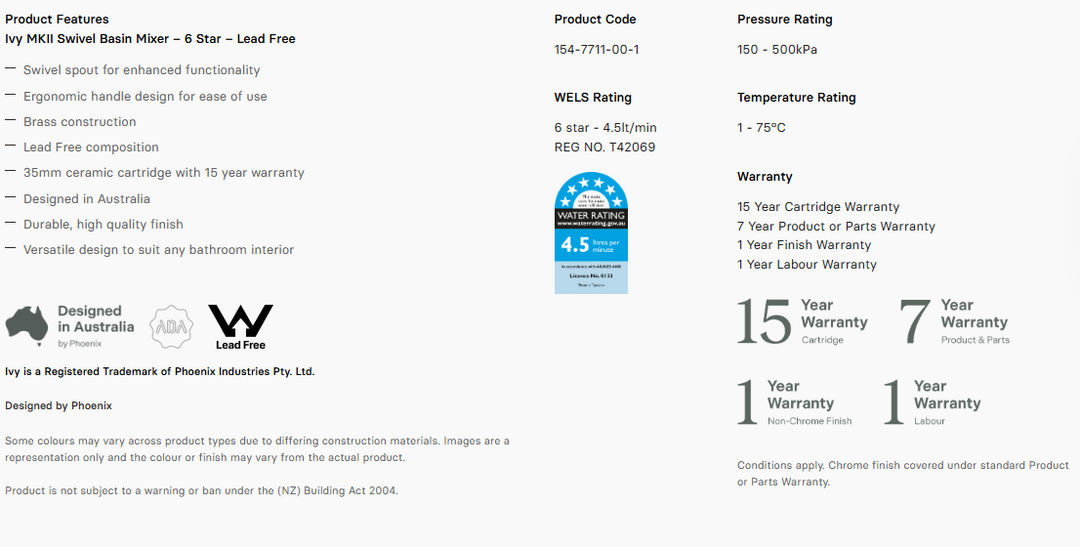Click the Ivy MKII Swivel Basin Mixer title
The width and height of the screenshot is (1080, 547).
pos(150,39)
